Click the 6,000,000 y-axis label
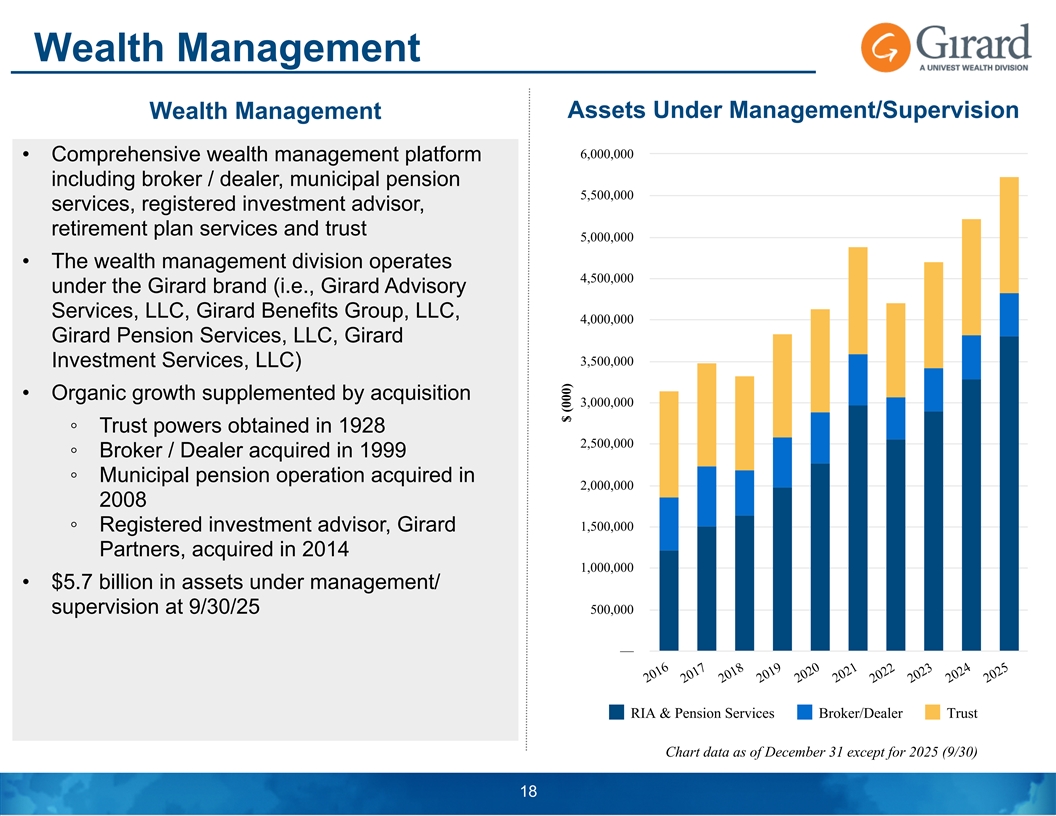Screen dimensions: 1056x816 coord(606,155)
